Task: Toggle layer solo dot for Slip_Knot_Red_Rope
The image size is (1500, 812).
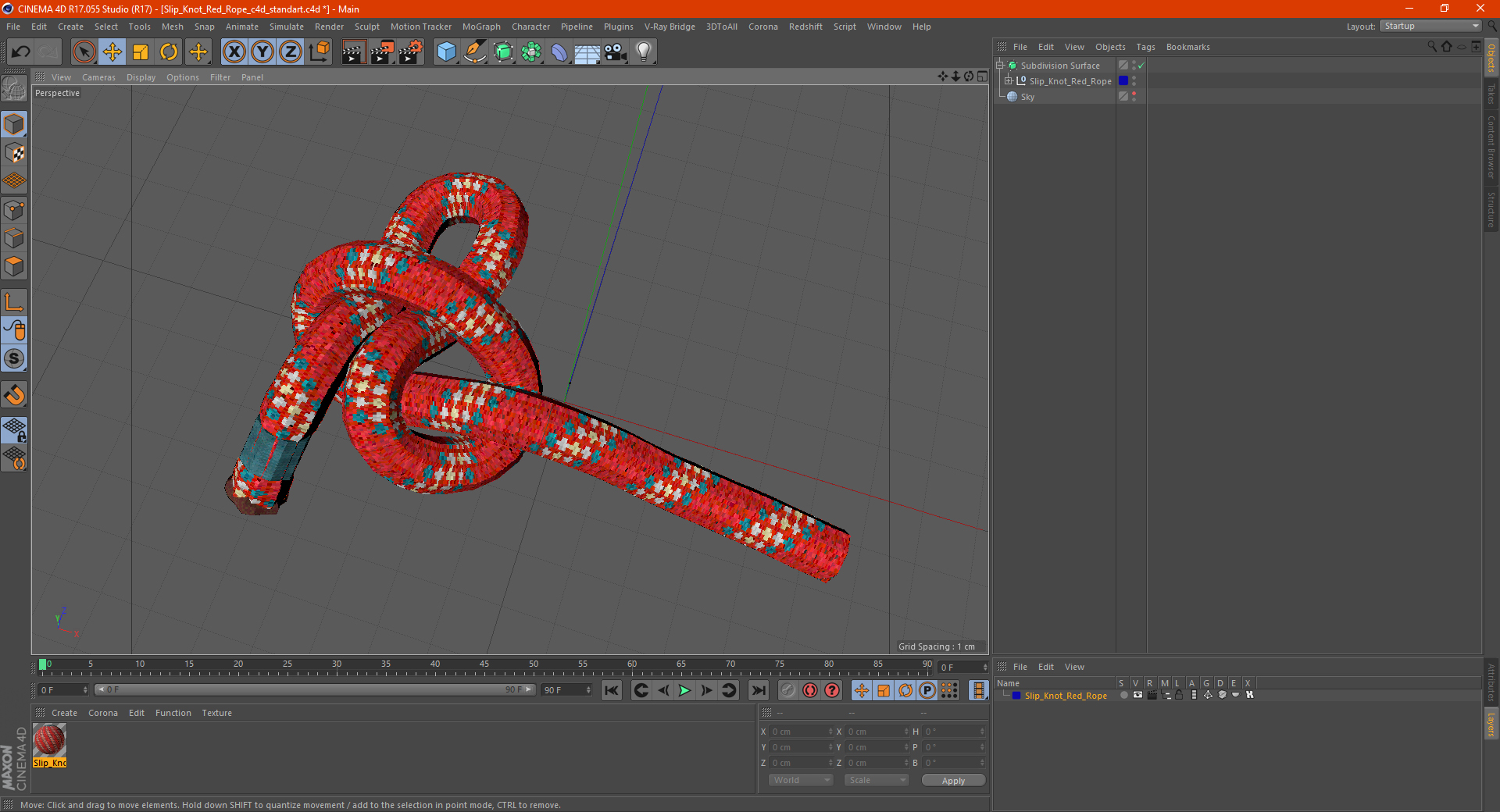Action: click(1123, 695)
